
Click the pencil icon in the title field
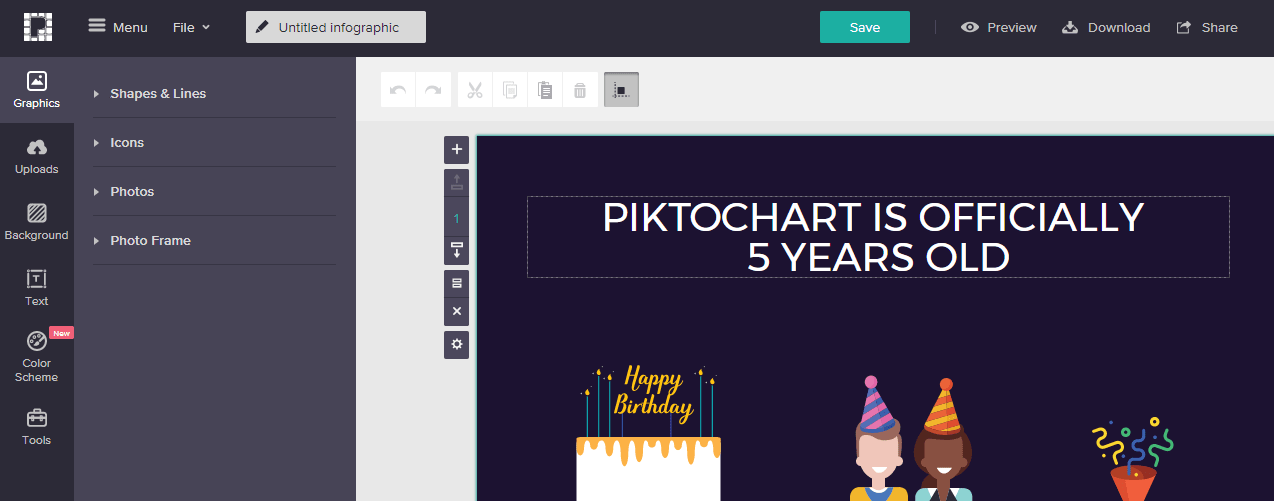point(262,27)
